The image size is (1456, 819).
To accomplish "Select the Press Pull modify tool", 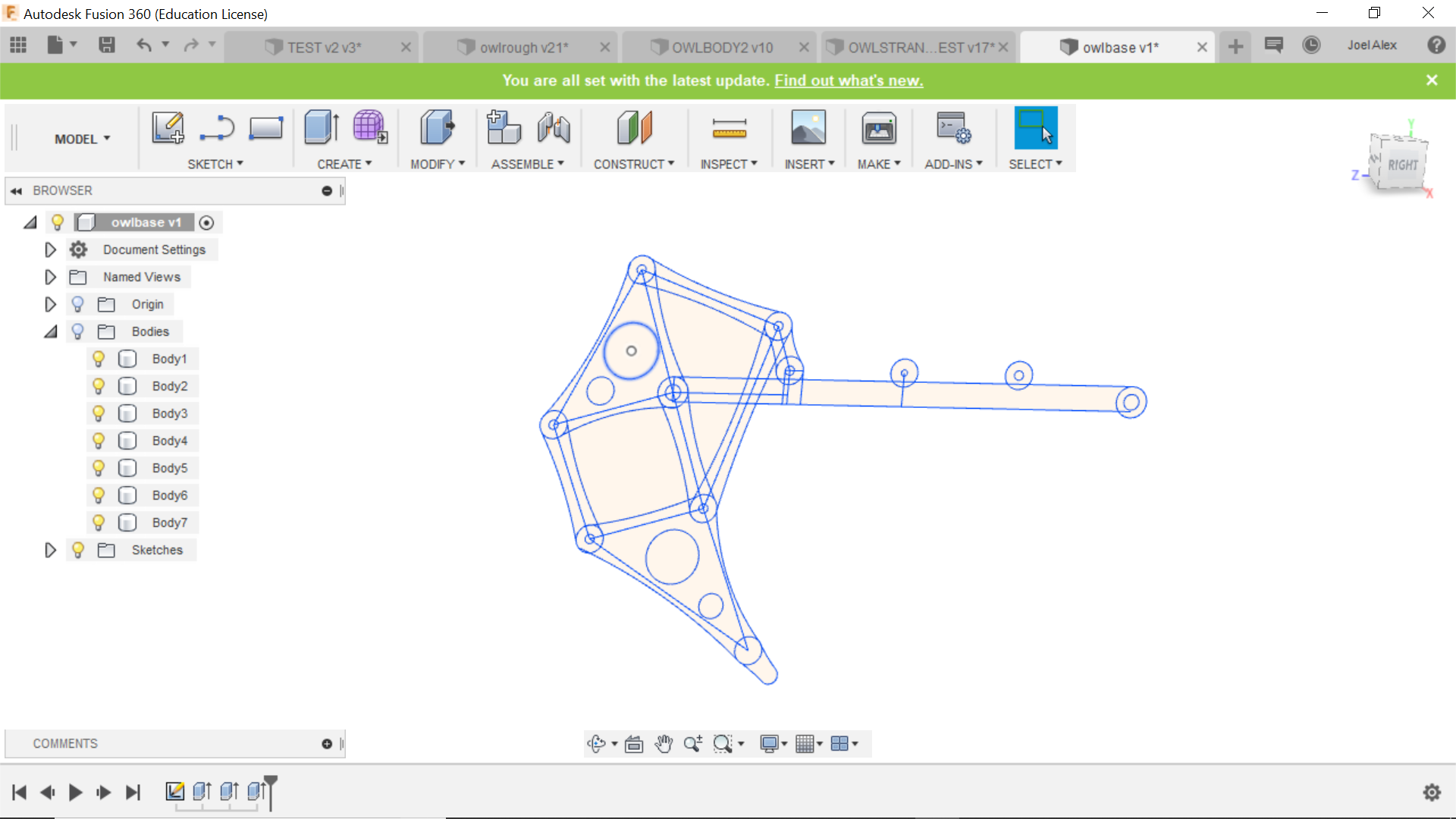I will coord(437,127).
